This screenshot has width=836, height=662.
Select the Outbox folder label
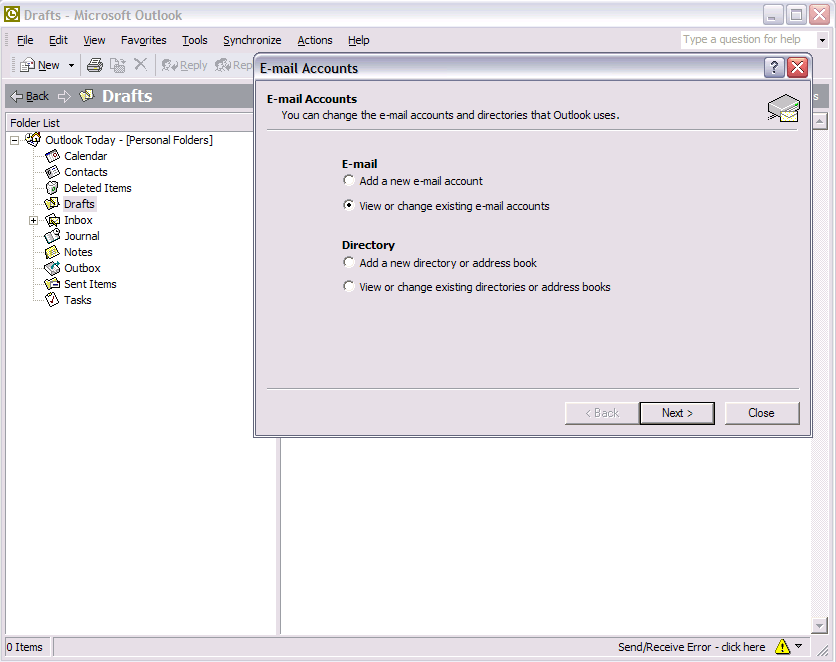82,268
